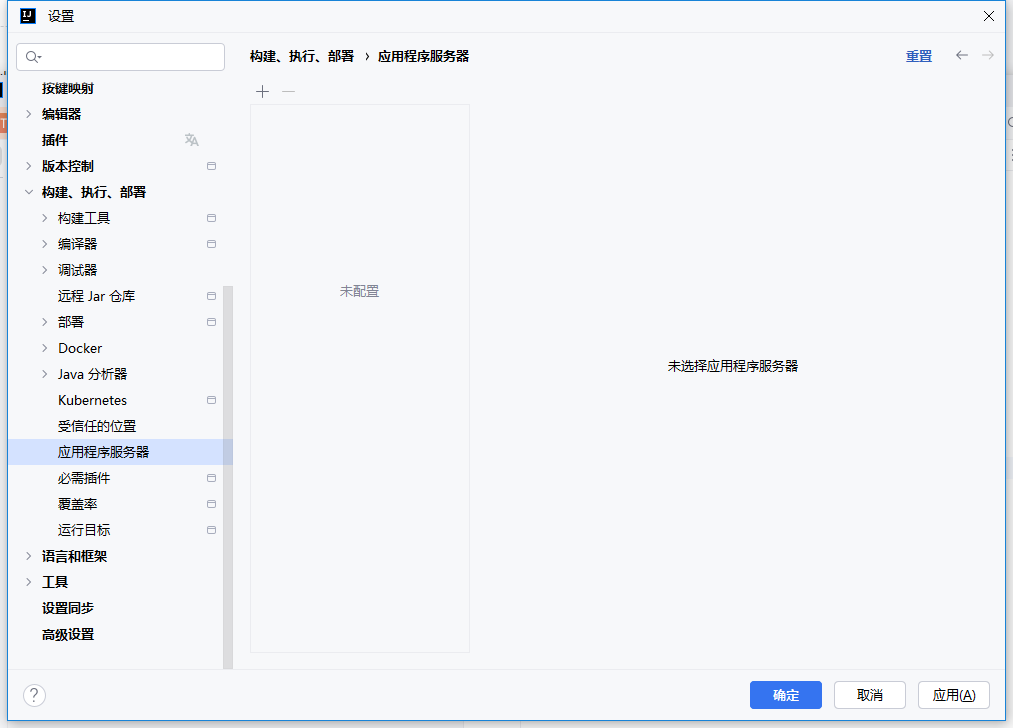Viewport: 1013px width, 728px height.
Task: Click the project-level icon beside Kubernetes
Action: point(211,400)
